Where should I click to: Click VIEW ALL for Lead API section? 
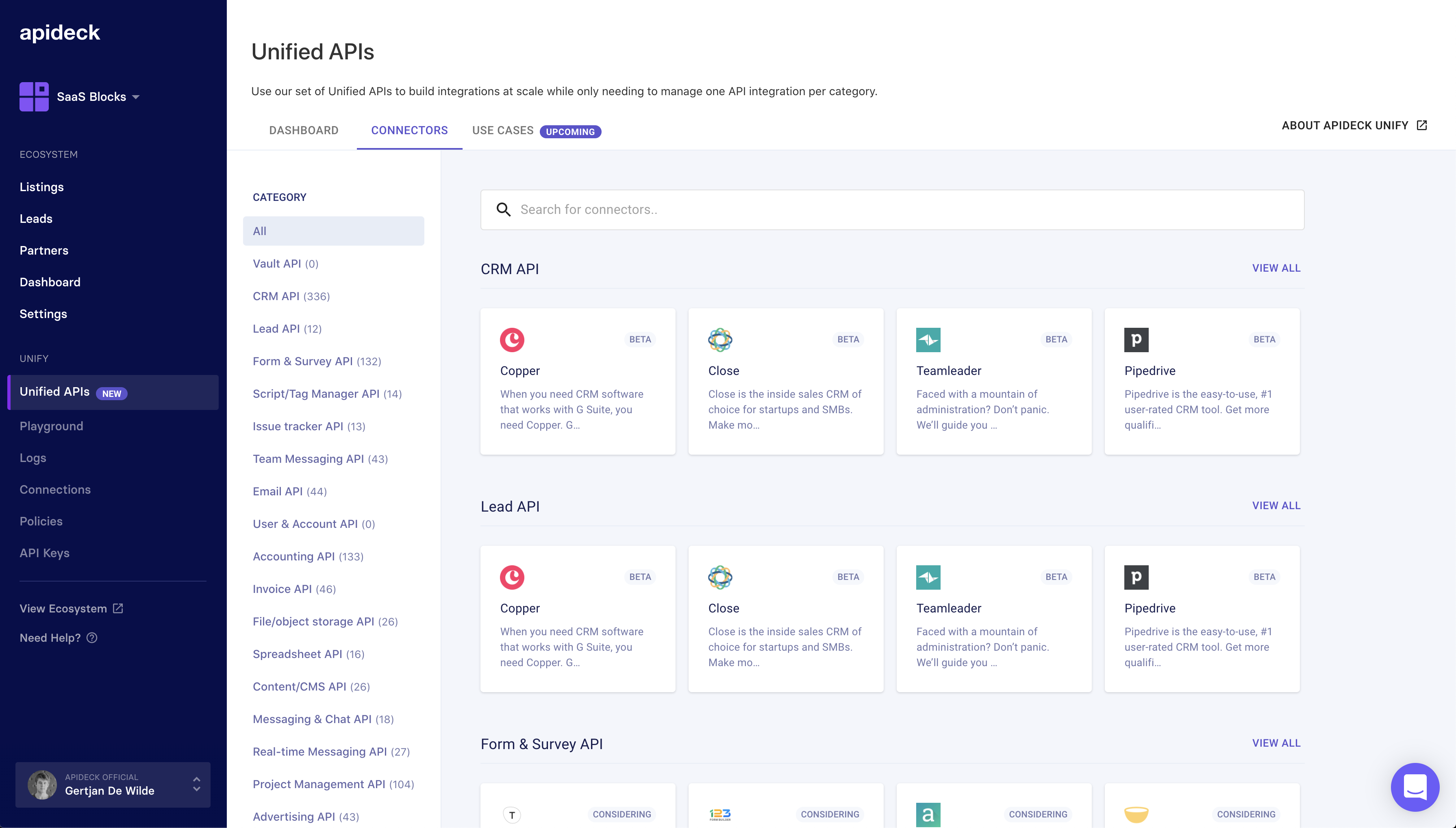(x=1277, y=505)
